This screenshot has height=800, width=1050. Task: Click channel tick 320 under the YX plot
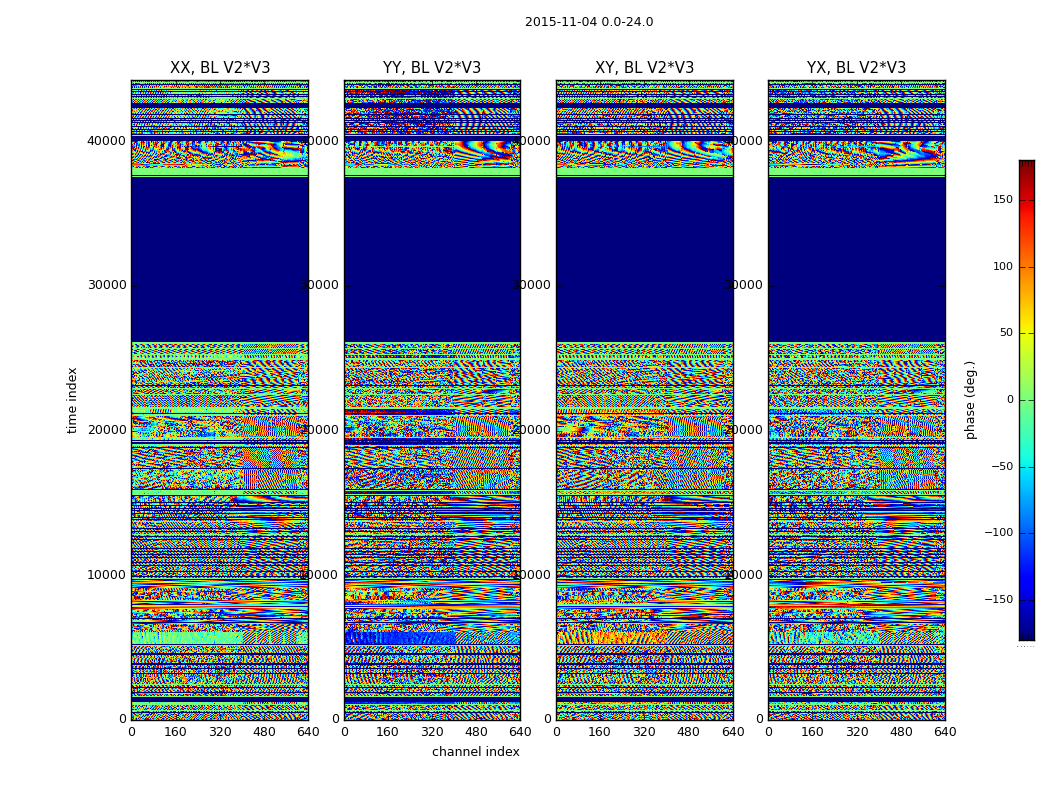coord(856,732)
